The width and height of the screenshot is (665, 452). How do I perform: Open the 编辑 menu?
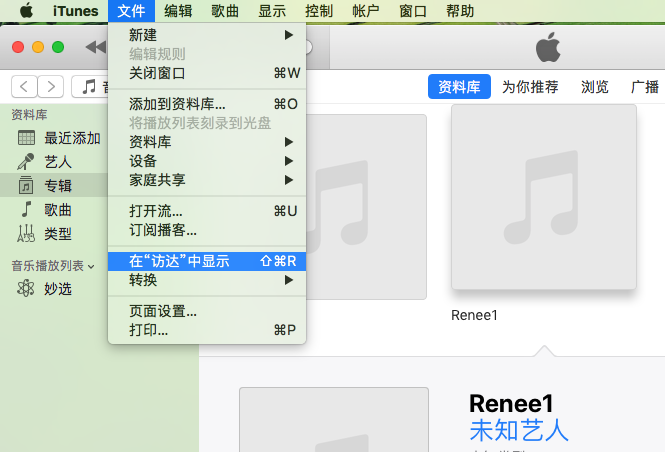[178, 11]
